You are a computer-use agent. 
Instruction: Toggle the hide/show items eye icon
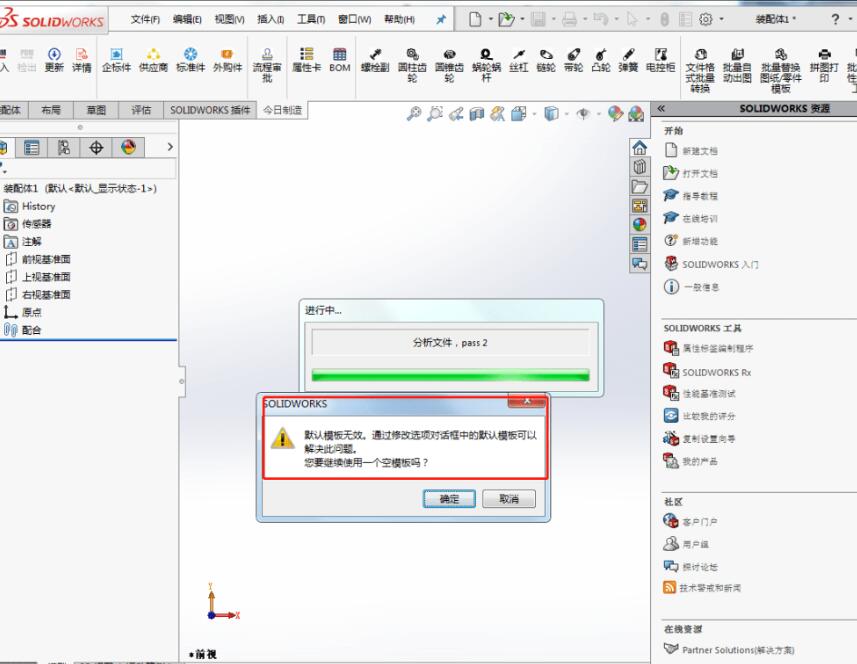pyautogui.click(x=581, y=114)
